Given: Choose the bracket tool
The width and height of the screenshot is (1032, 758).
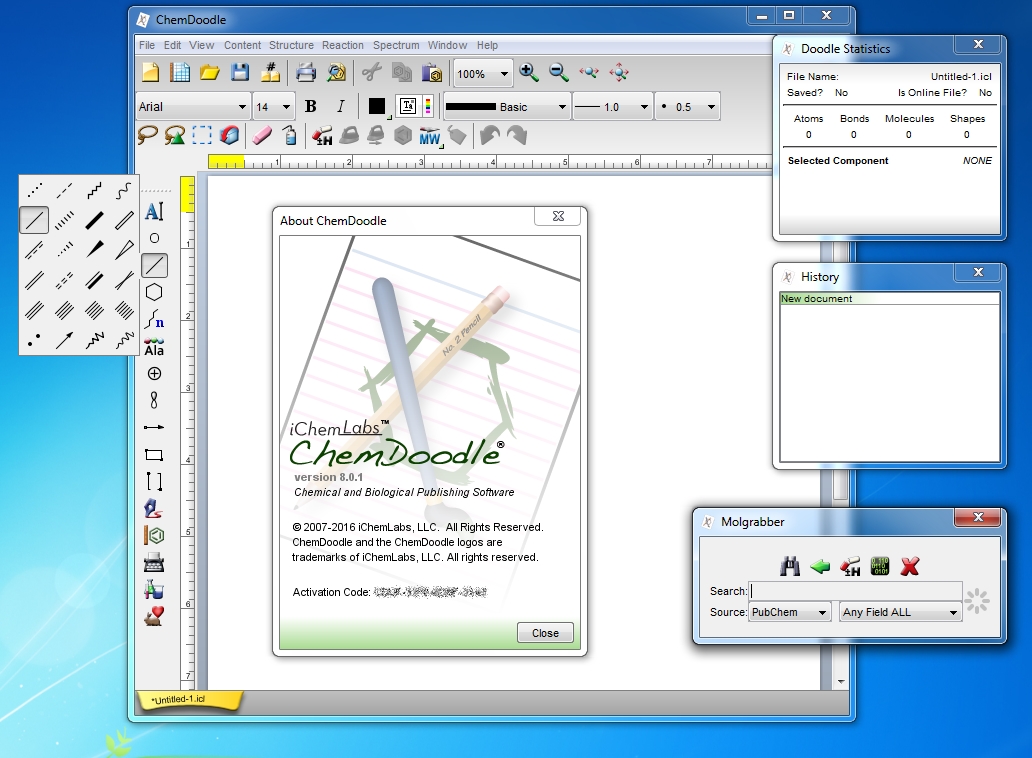Looking at the screenshot, I should click(x=154, y=482).
